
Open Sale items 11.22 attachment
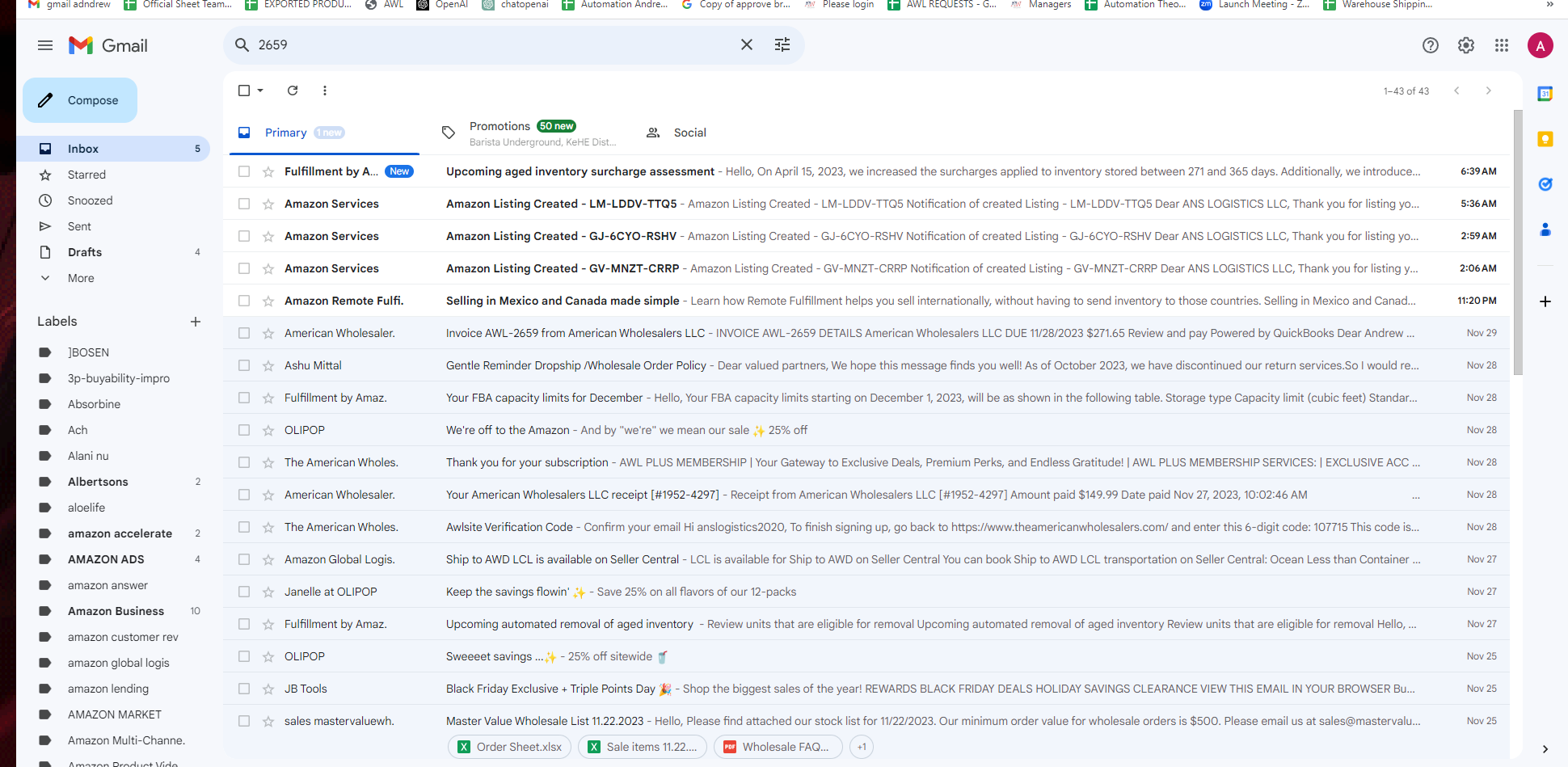[643, 747]
